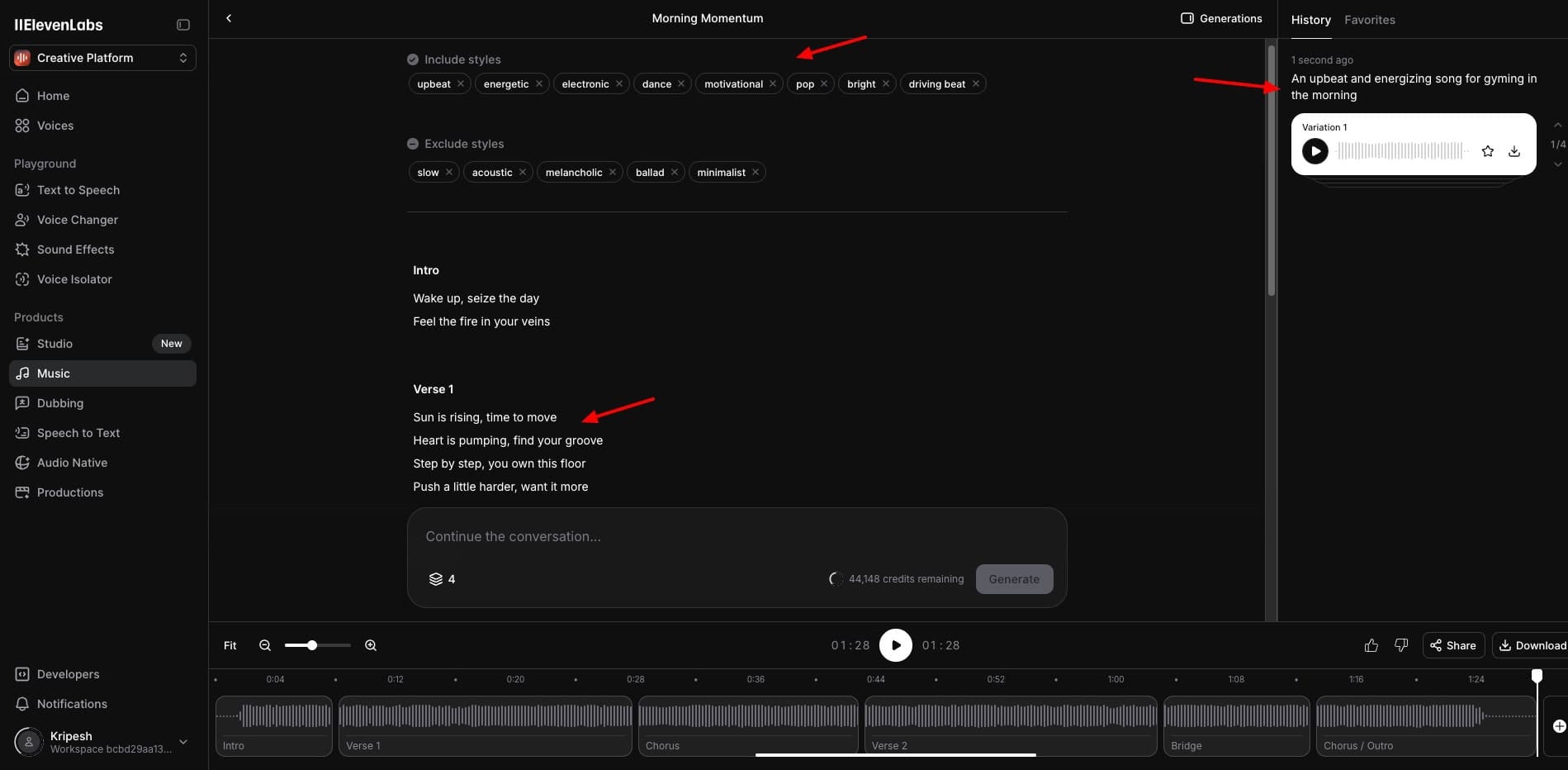Toggle the Include styles check circle
Image resolution: width=1568 pixels, height=770 pixels.
click(x=413, y=59)
